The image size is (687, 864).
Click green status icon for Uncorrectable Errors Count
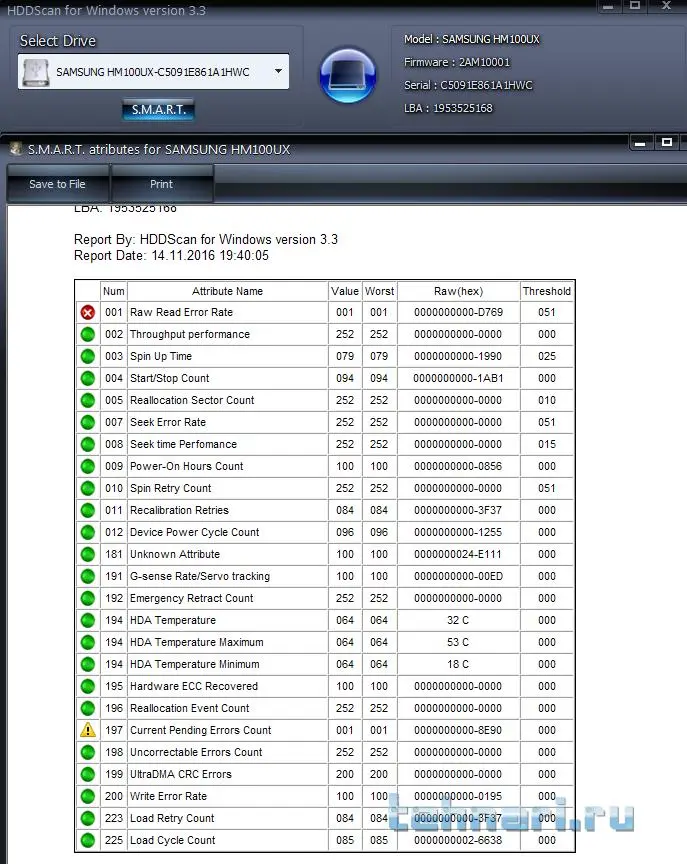[x=88, y=753]
